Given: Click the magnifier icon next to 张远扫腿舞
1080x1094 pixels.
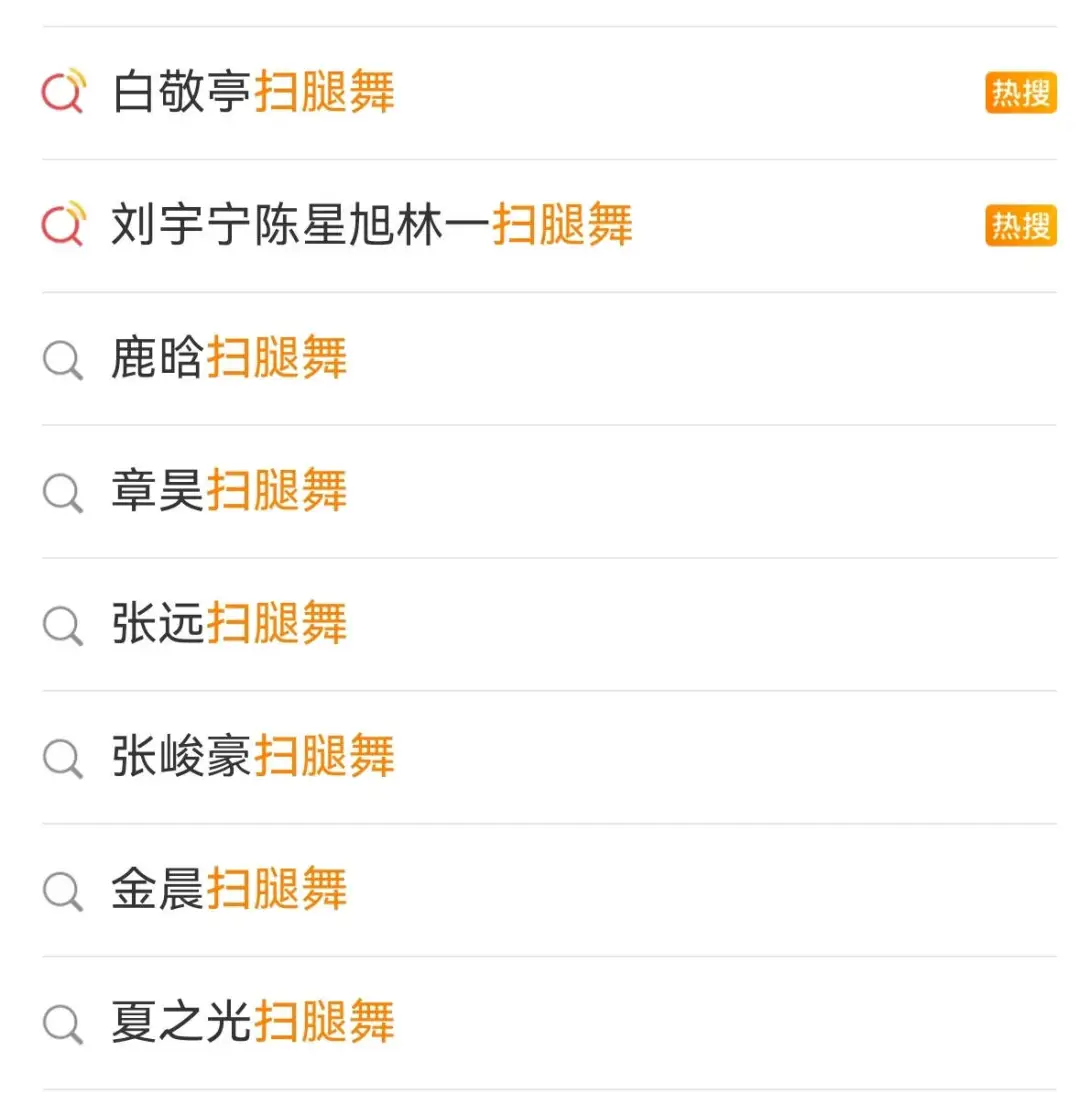Looking at the screenshot, I should click(x=63, y=625).
